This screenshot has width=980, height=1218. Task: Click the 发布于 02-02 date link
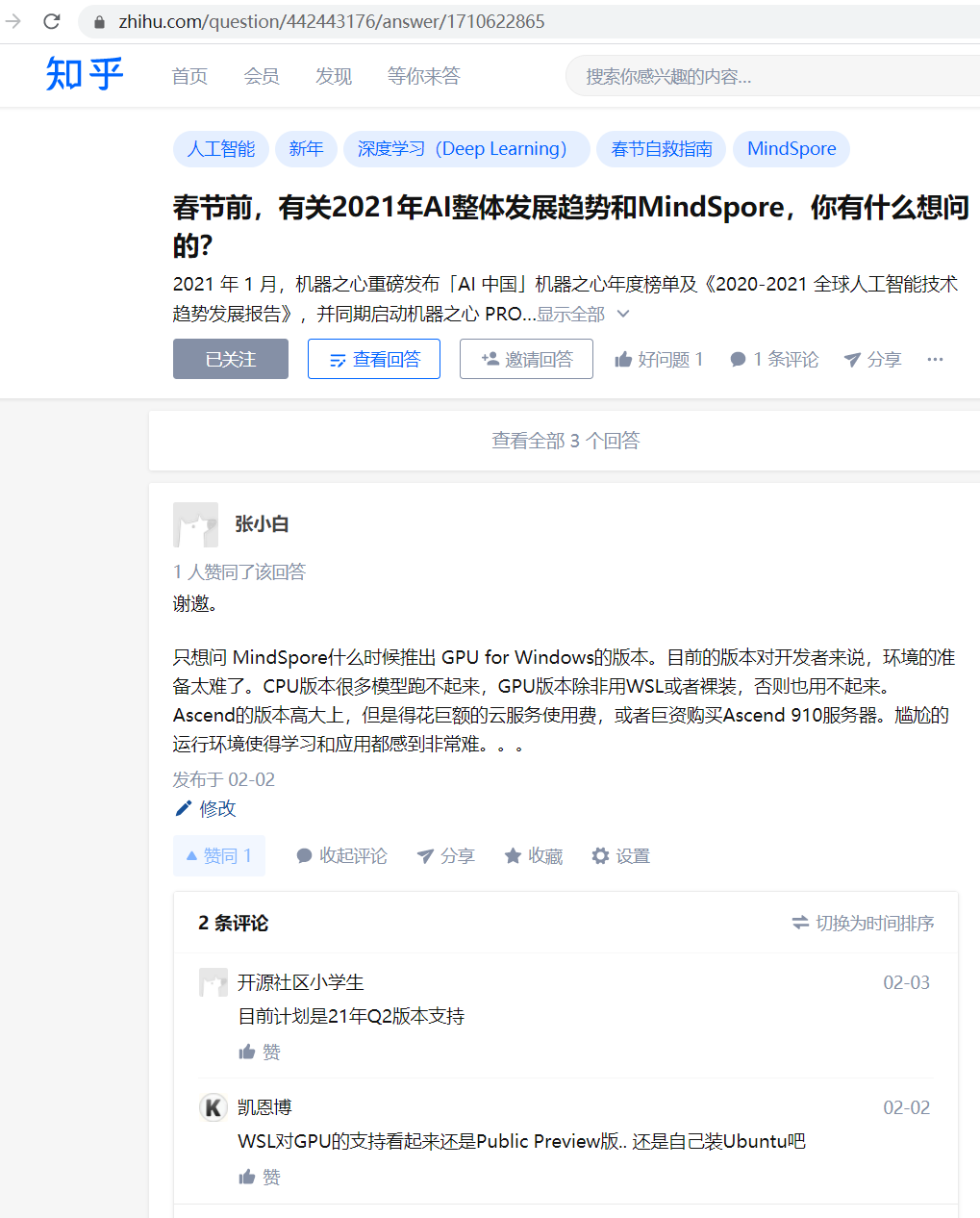pyautogui.click(x=224, y=779)
